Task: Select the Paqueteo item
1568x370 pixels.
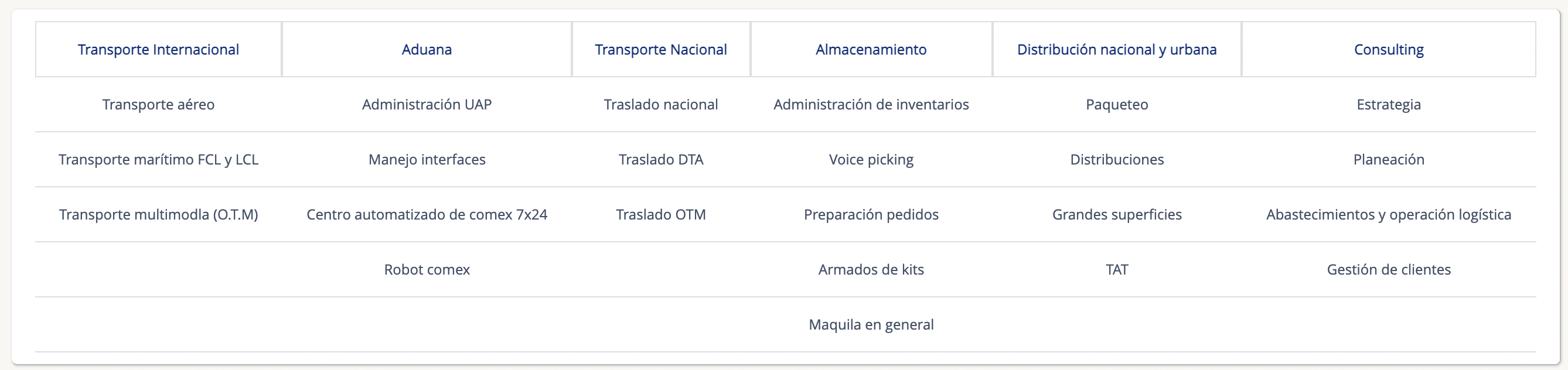Action: click(1116, 105)
